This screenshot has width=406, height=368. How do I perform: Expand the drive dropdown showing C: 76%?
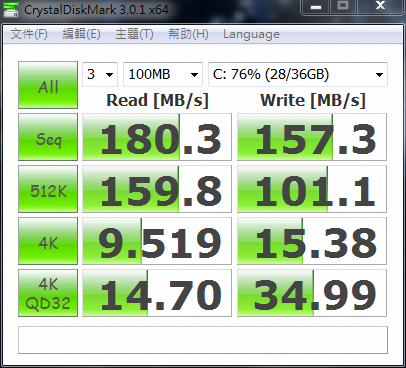(298, 74)
